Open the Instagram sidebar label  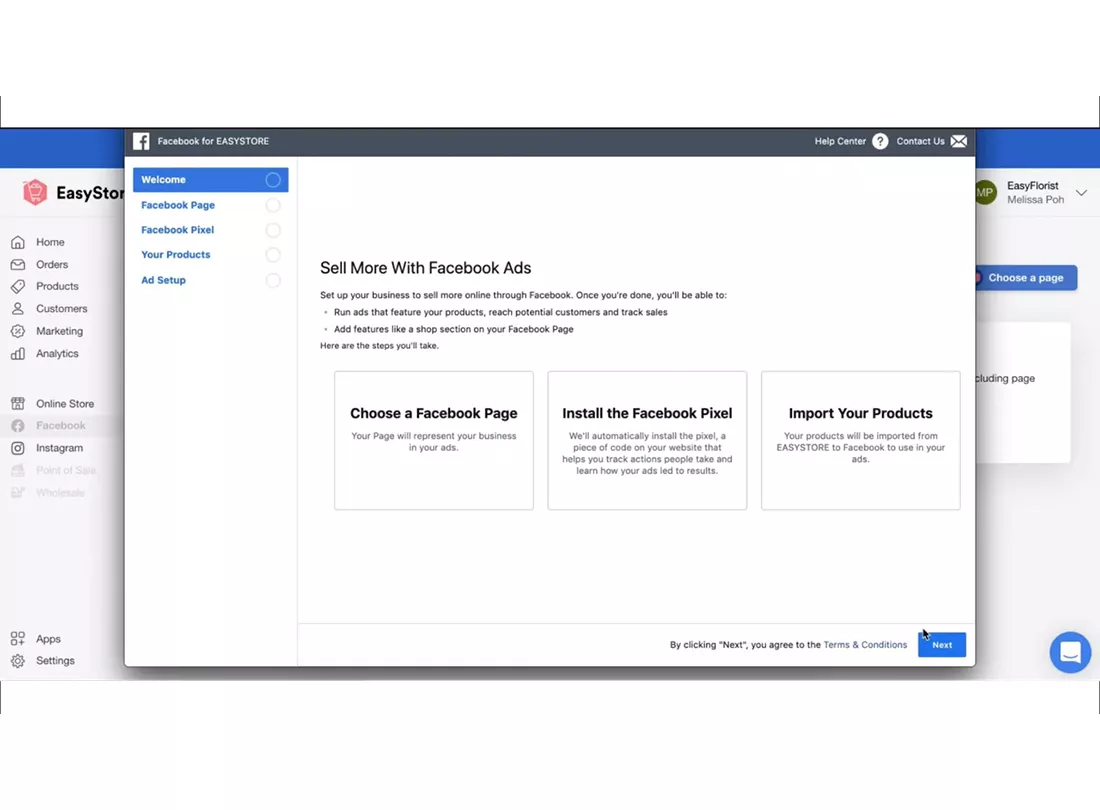click(60, 448)
